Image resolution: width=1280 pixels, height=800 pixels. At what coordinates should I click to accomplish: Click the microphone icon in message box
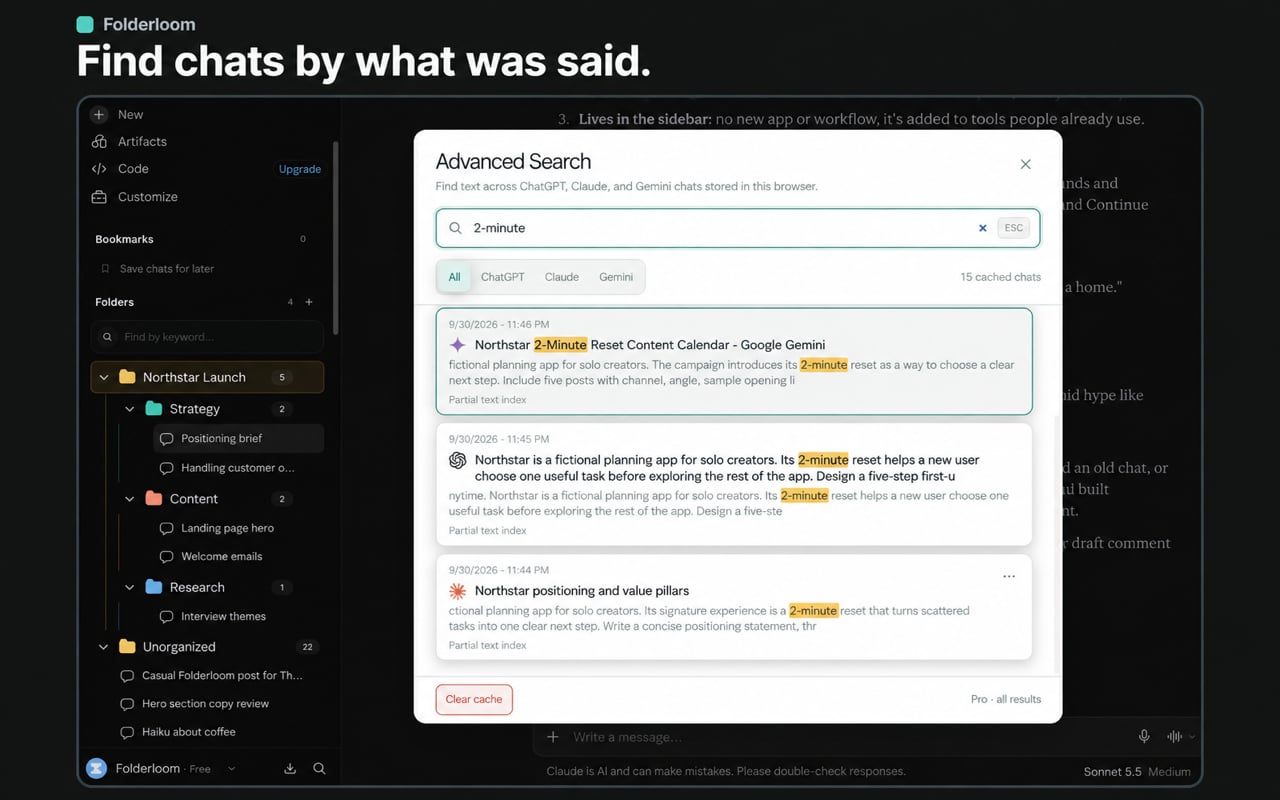[1144, 736]
